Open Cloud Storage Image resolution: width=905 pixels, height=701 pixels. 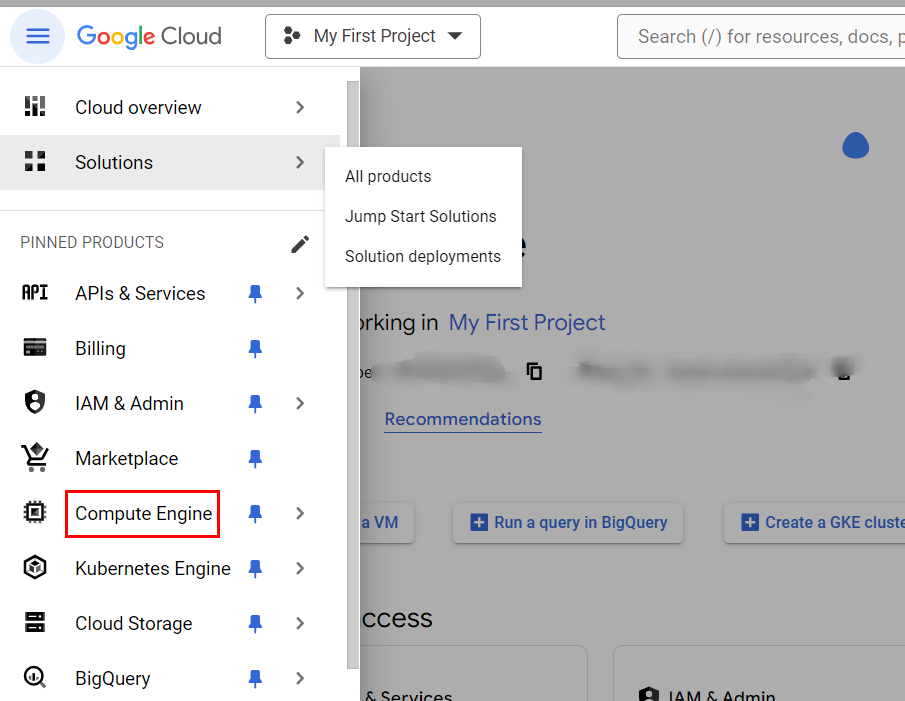(x=134, y=623)
